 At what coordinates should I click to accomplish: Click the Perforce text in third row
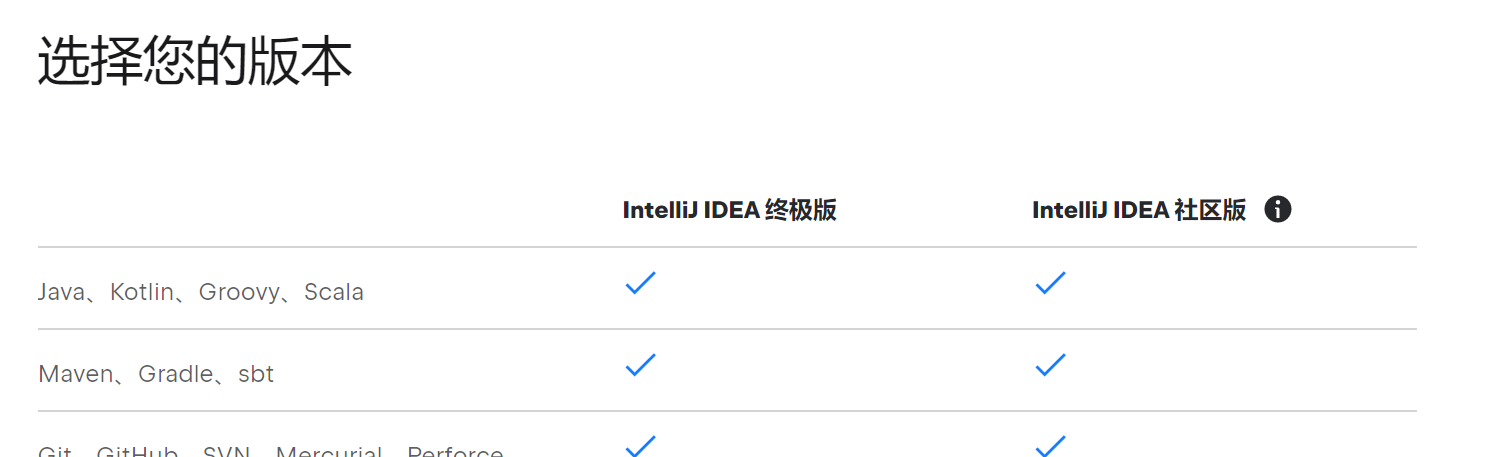coord(455,453)
